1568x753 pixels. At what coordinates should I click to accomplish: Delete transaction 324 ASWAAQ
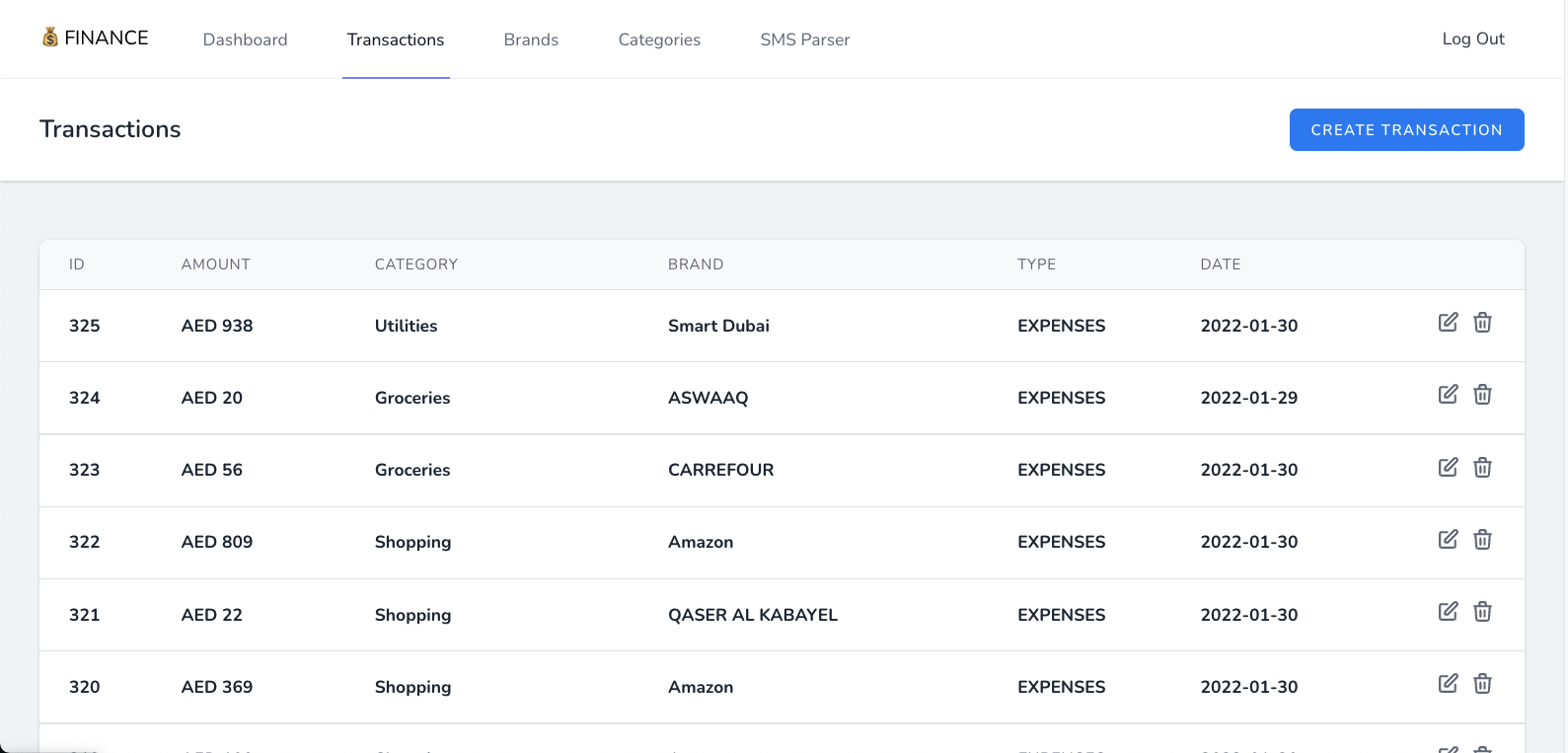1482,394
